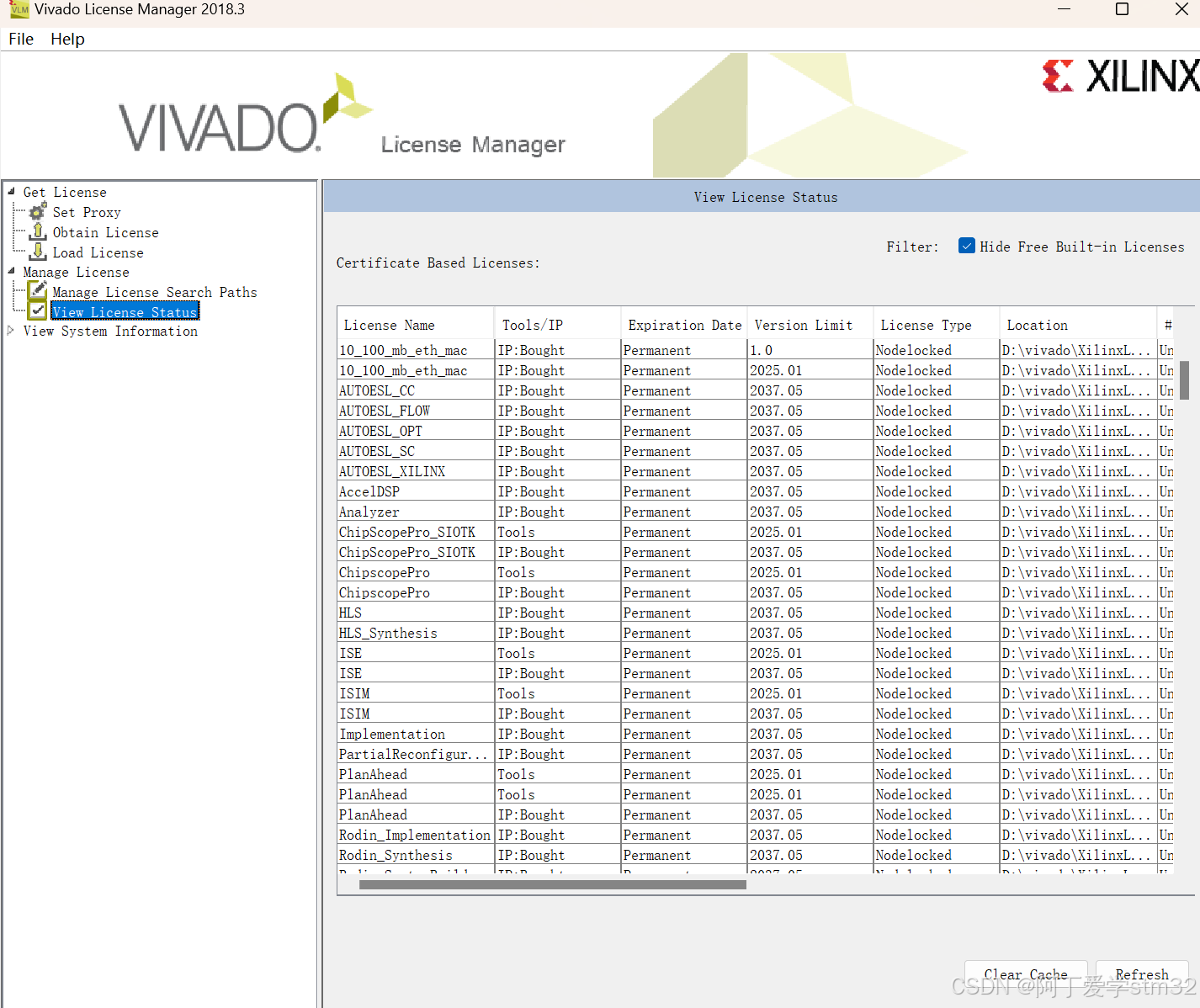Select the AUTOESL_CC license row
The width and height of the screenshot is (1200, 1008).
(x=756, y=390)
